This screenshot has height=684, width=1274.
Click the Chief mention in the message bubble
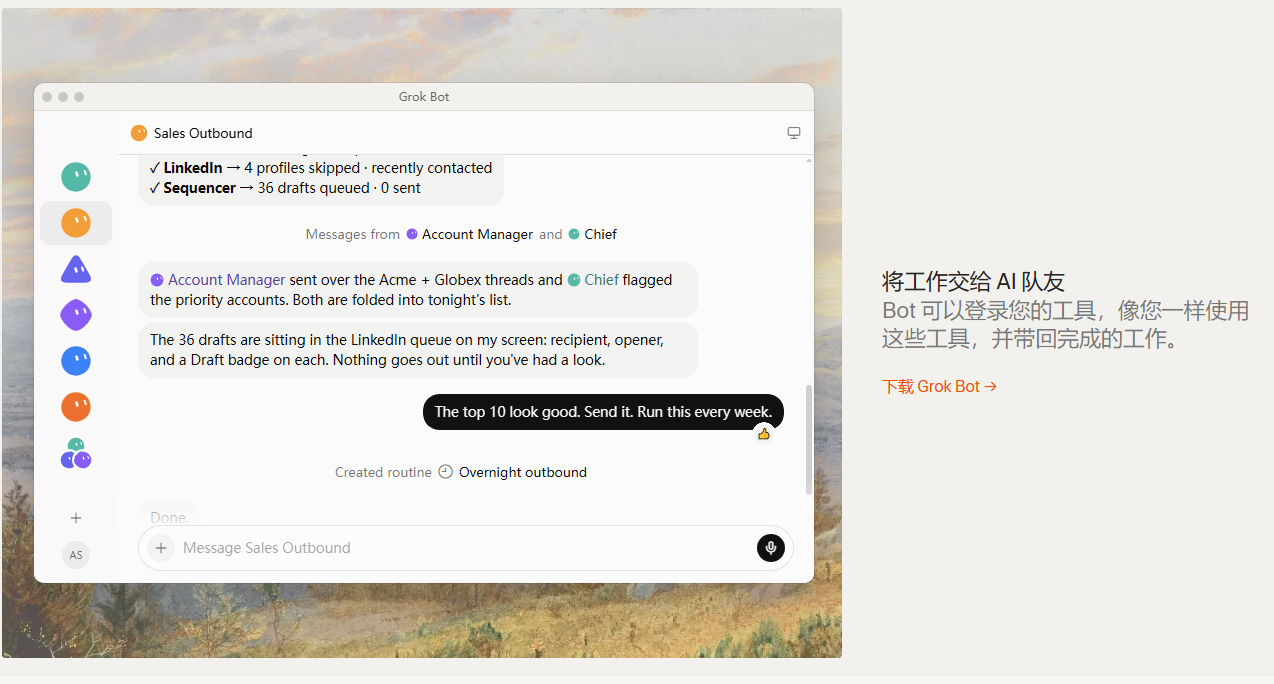(593, 280)
